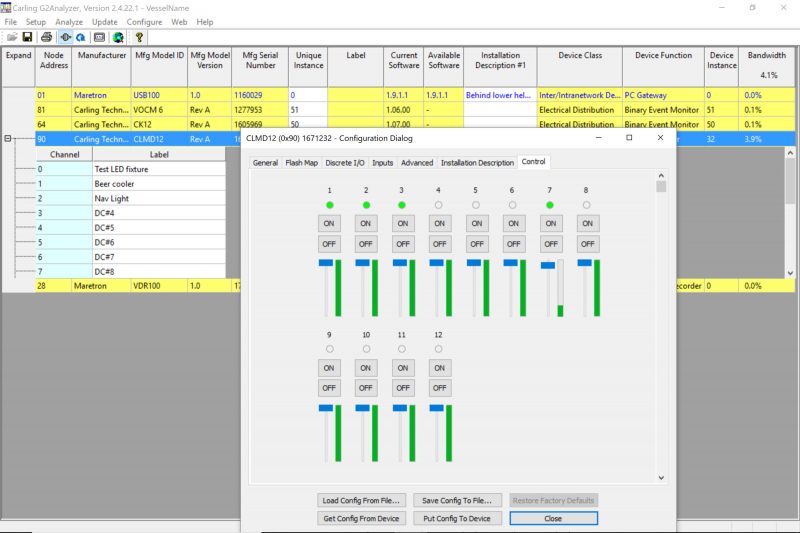This screenshot has height=533, width=800.
Task: Click channel 7 dimmer slider handle
Action: pyautogui.click(x=547, y=265)
